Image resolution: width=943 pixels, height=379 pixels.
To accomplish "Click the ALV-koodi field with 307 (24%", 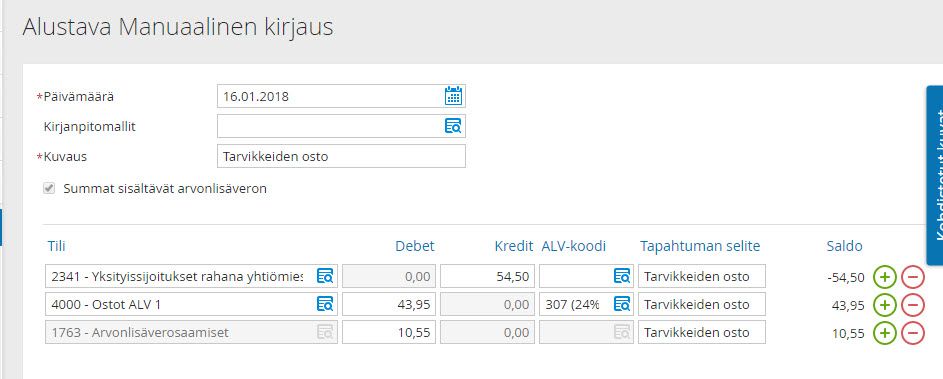I will (x=586, y=304).
